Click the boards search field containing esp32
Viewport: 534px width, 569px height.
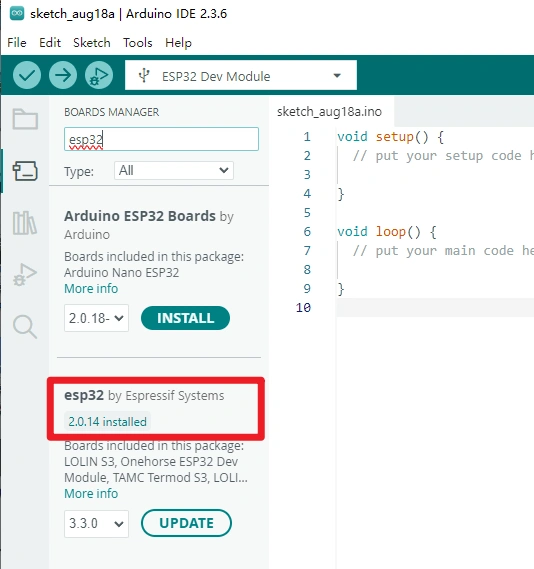[x=161, y=139]
